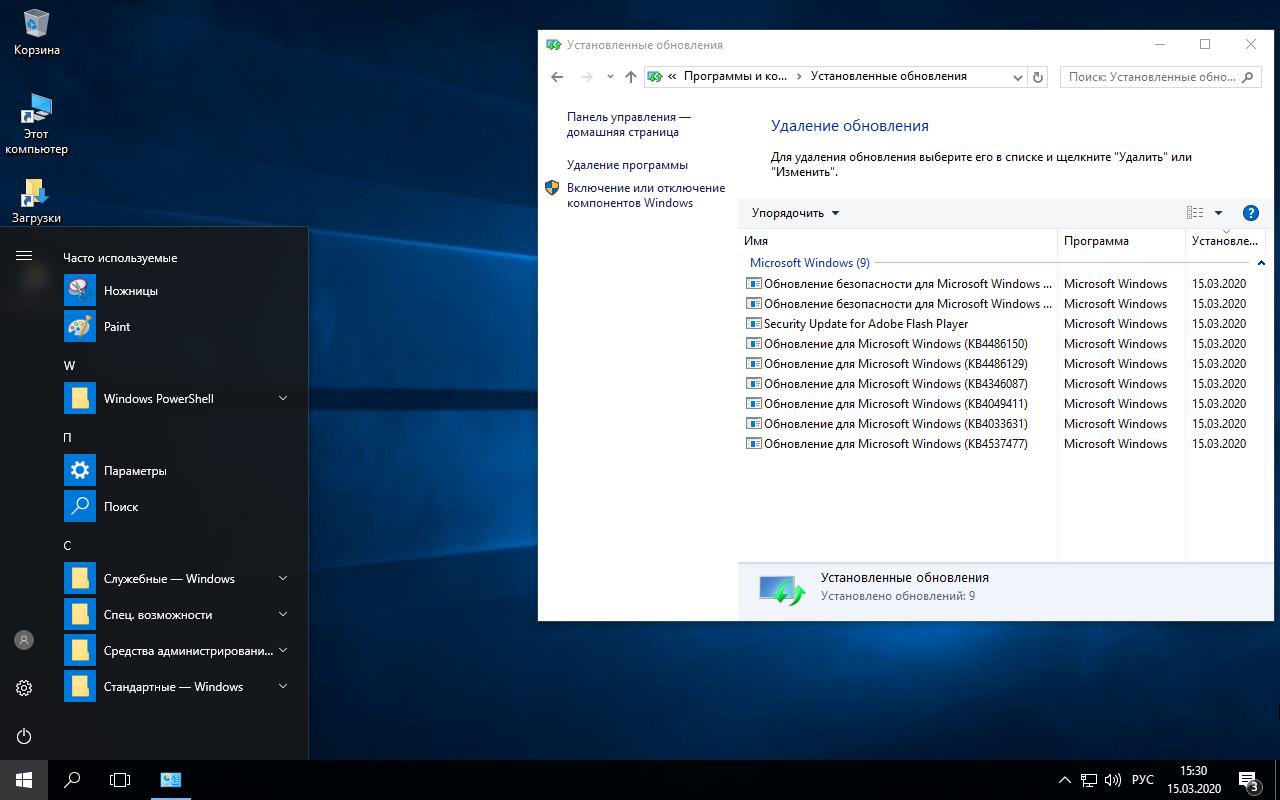This screenshot has height=800, width=1280.
Task: Click Включение или отключение компонентов Windows
Action: click(x=646, y=194)
